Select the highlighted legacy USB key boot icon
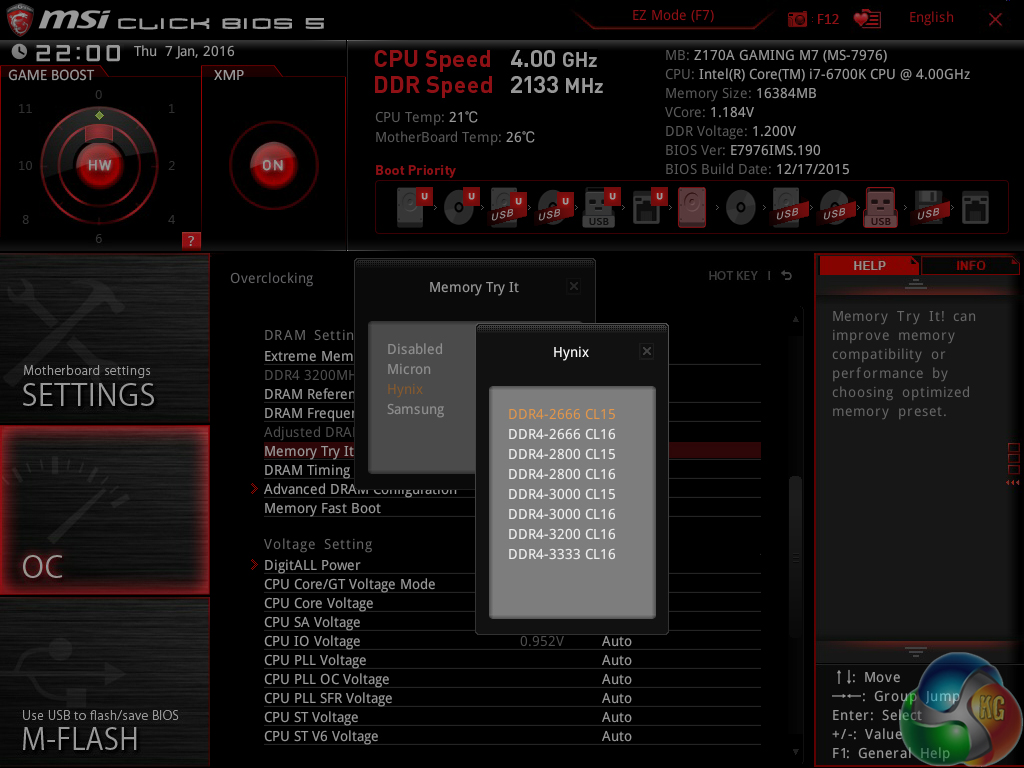The image size is (1024, 768). tap(880, 207)
